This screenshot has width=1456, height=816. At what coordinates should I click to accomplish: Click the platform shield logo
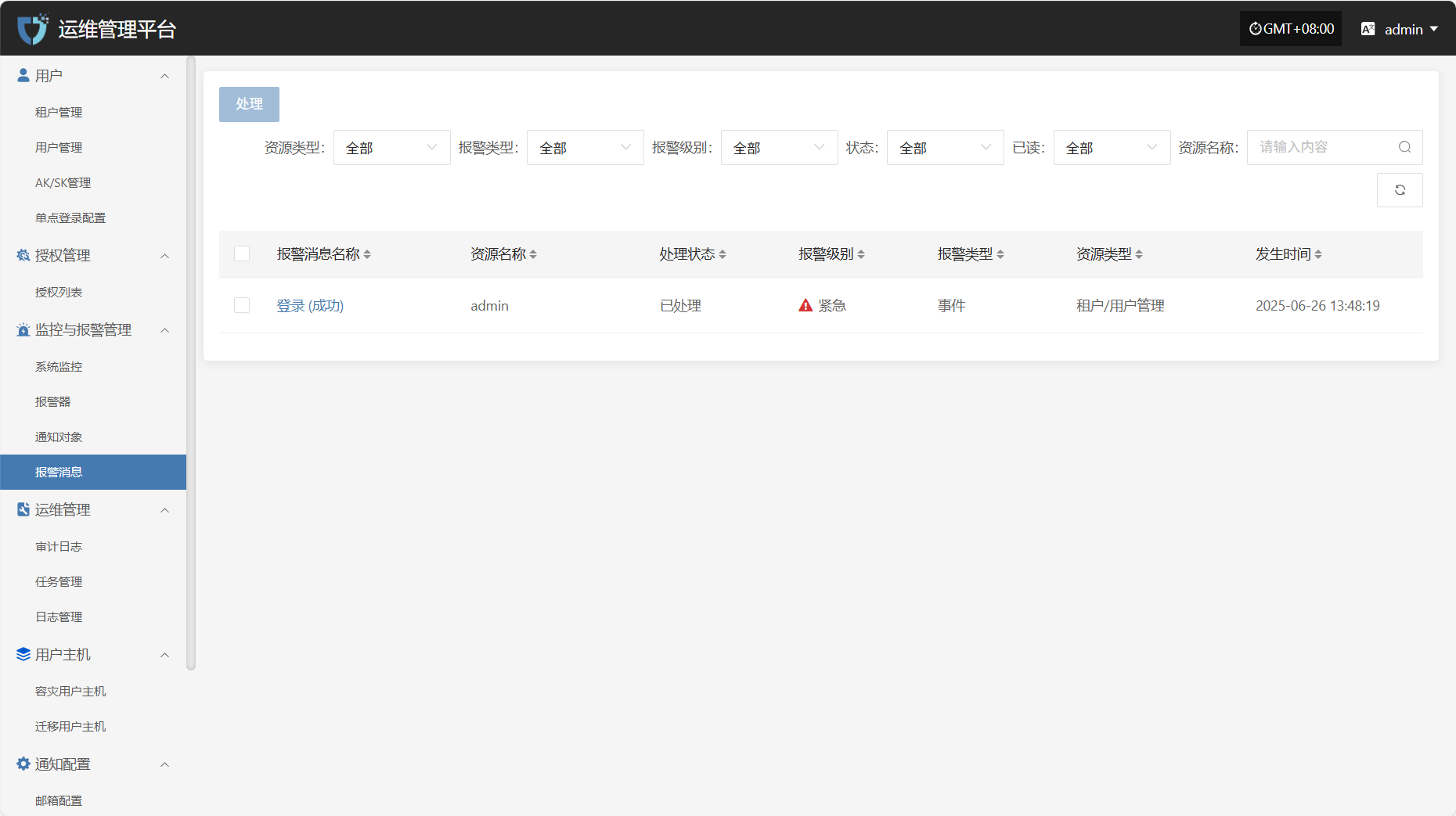33,29
